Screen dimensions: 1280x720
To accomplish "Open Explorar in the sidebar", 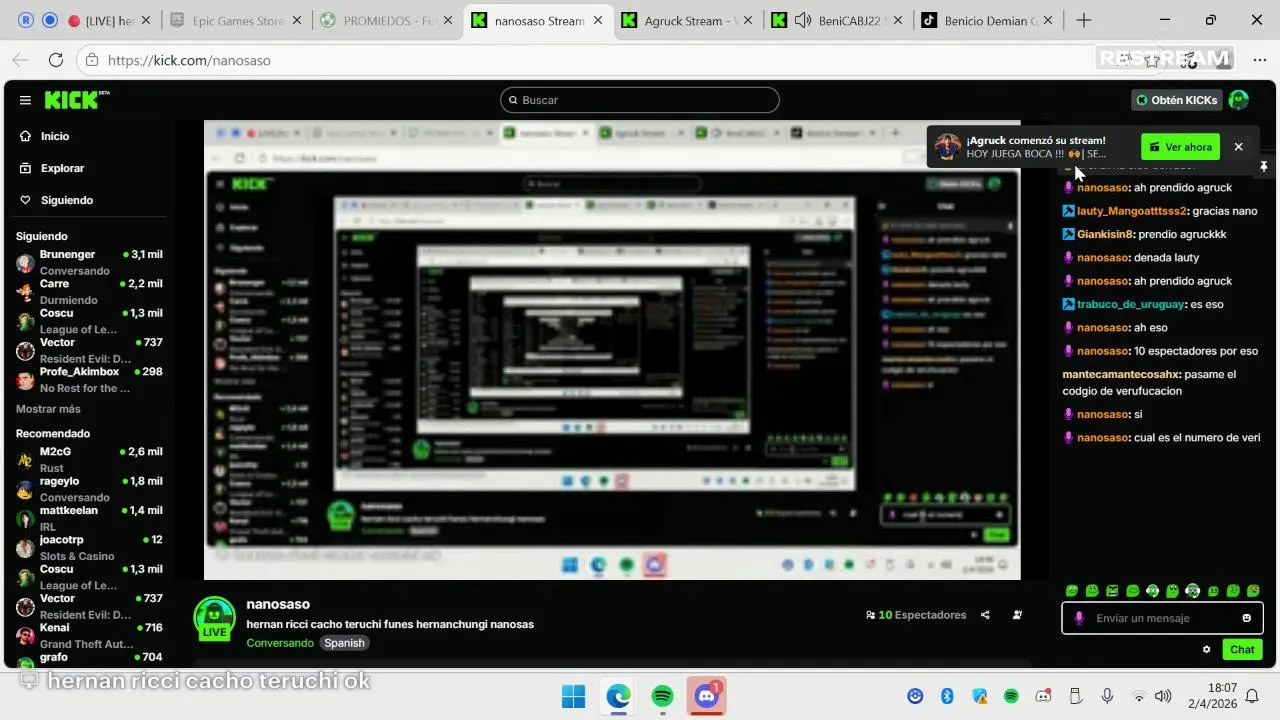I will pos(62,168).
